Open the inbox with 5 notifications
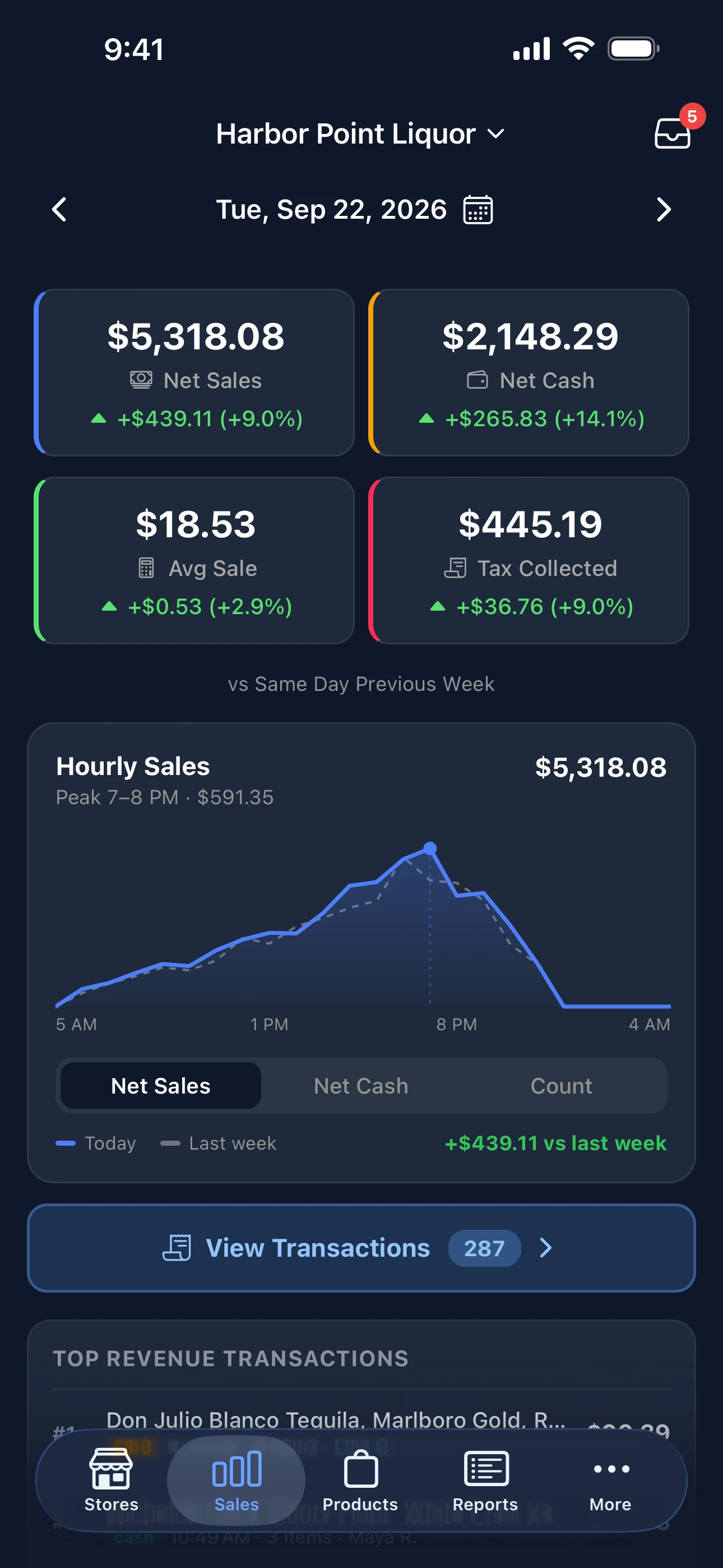Viewport: 723px width, 1568px height. click(x=673, y=133)
